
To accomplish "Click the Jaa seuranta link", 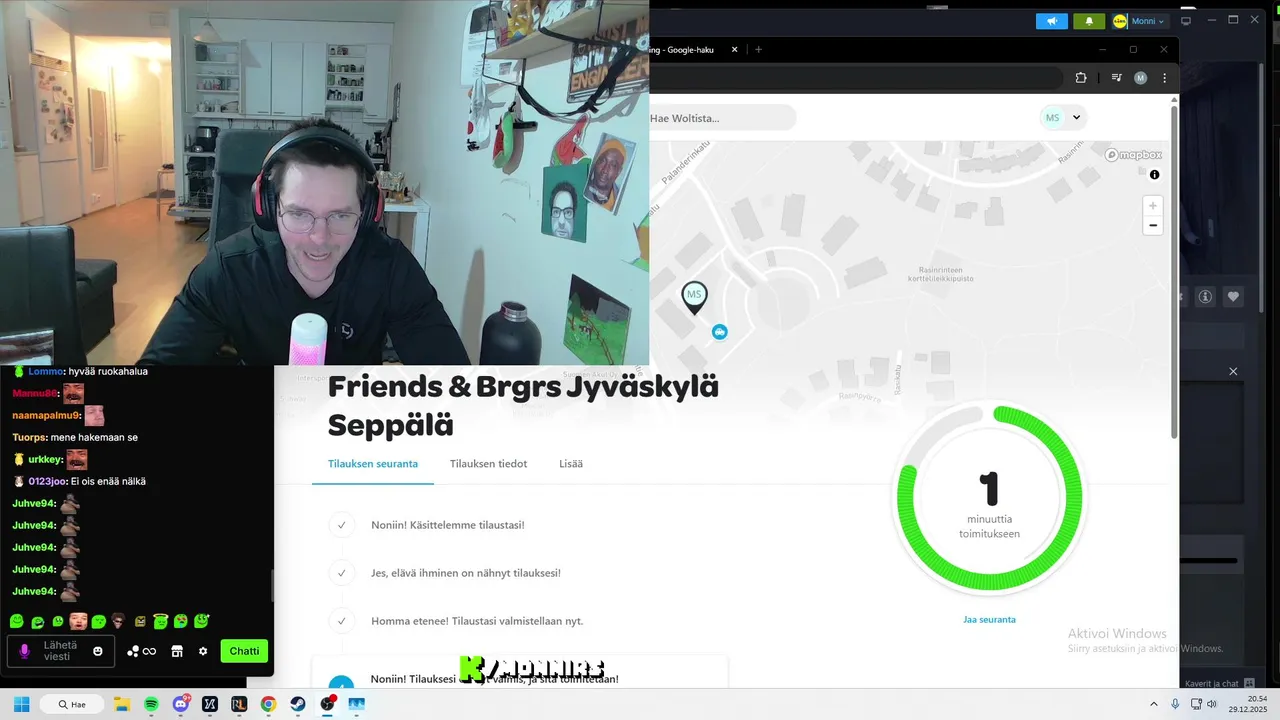I will click(989, 620).
